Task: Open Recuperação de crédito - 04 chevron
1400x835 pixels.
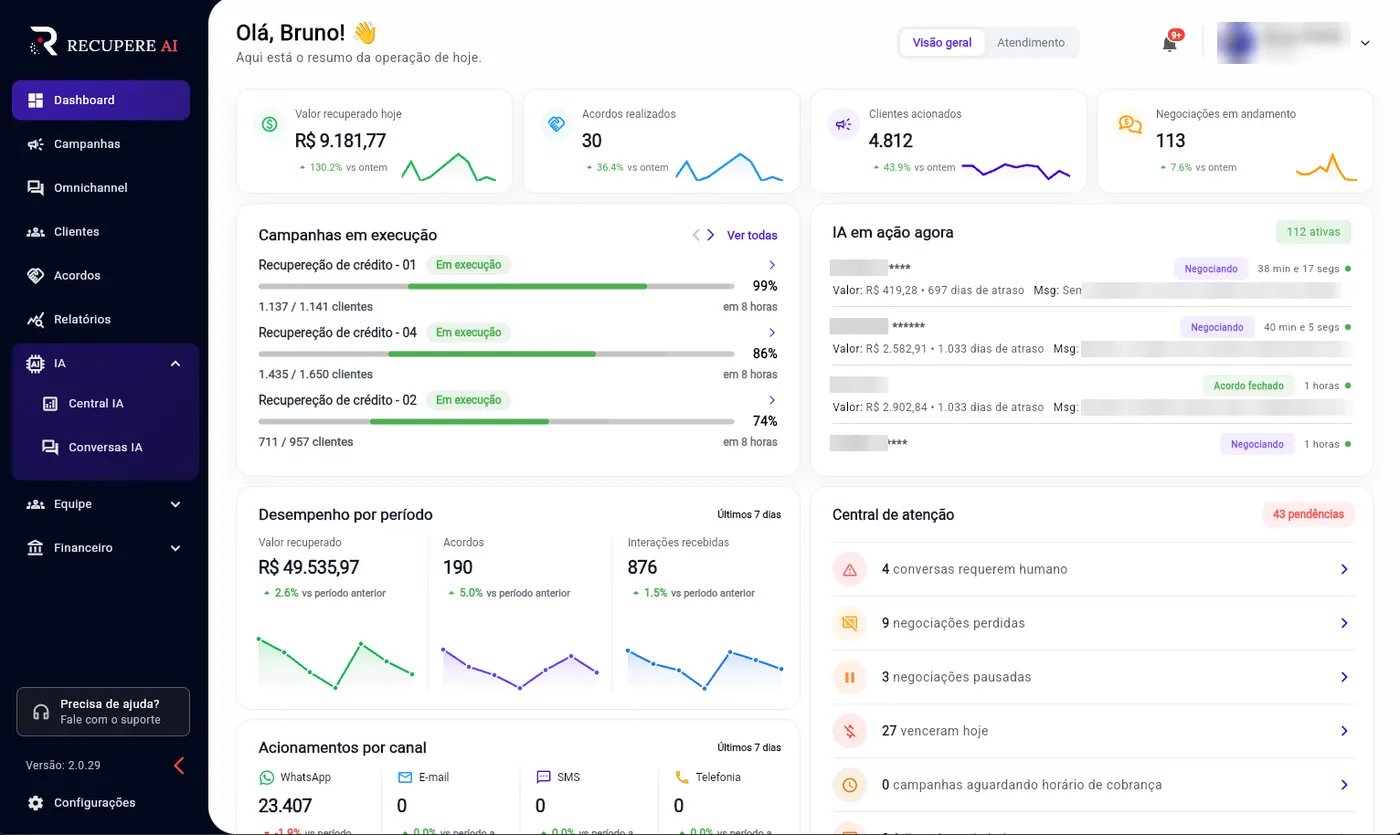Action: pyautogui.click(x=772, y=332)
